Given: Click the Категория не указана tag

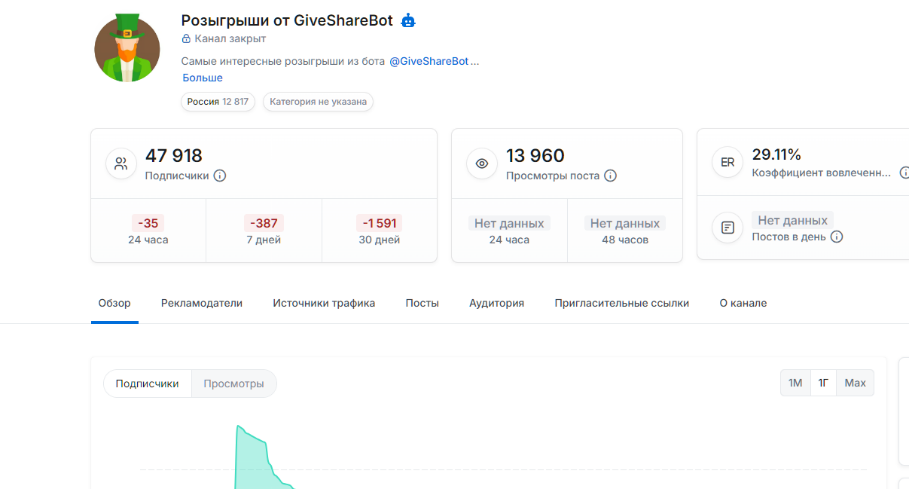Looking at the screenshot, I should click(x=318, y=102).
